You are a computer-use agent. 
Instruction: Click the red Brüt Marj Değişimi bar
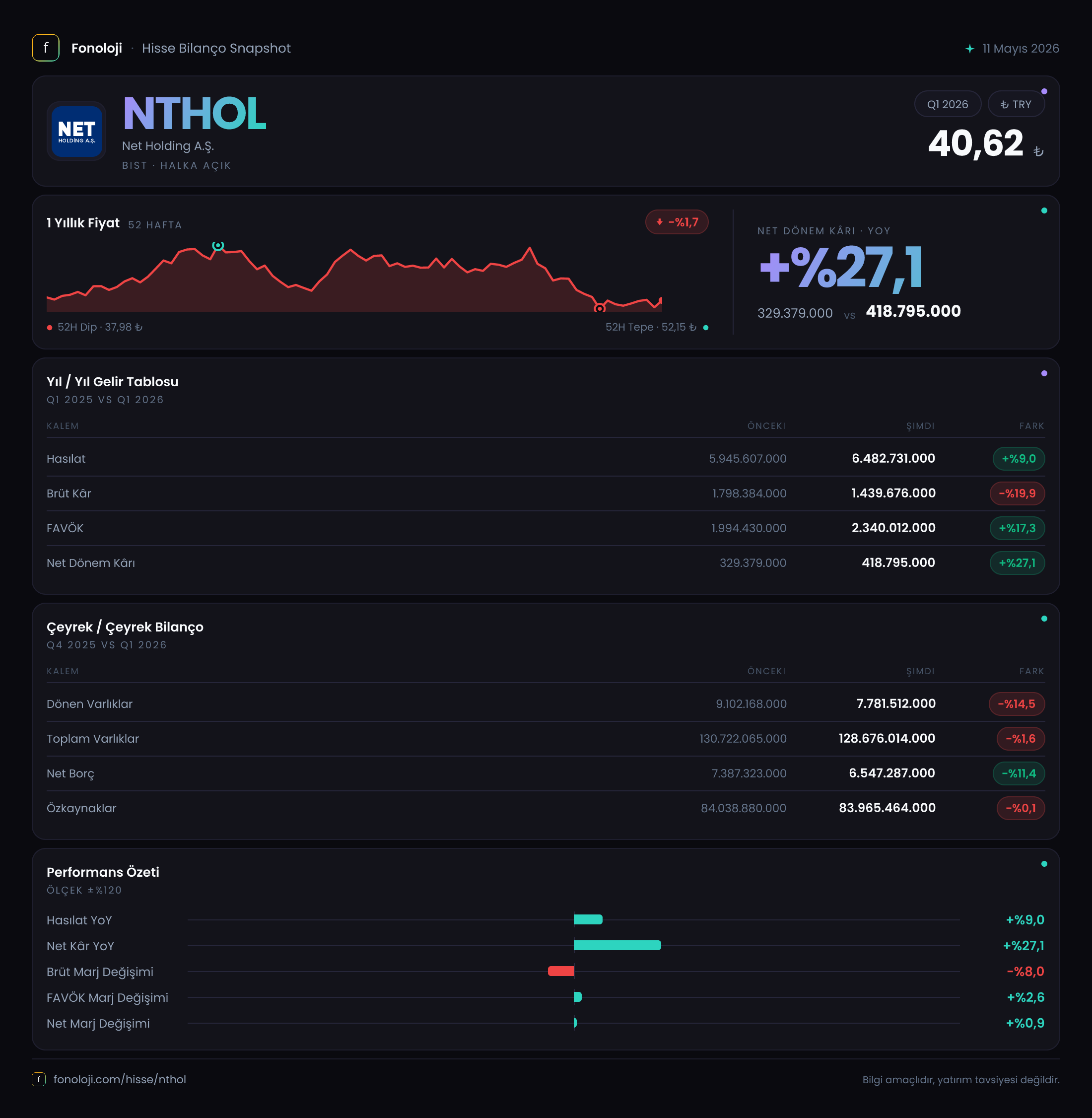coord(561,971)
